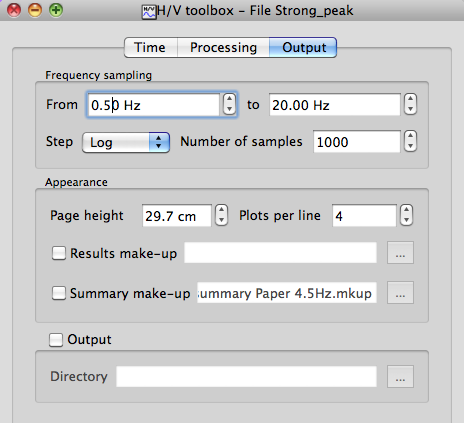Decrease the From frequency with down arrow
This screenshot has width=464, height=423.
(229, 109)
